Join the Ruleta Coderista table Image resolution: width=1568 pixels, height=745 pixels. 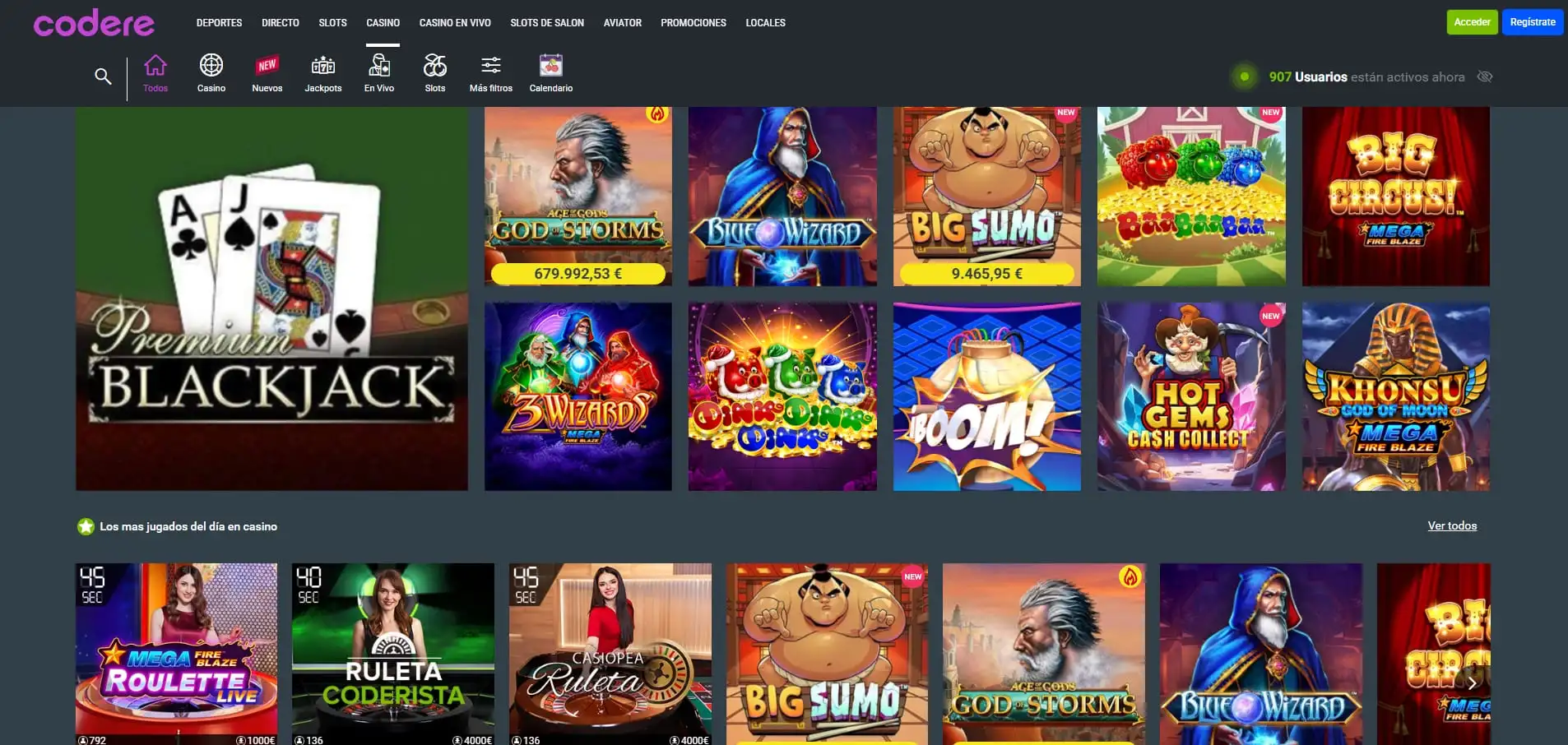393,654
